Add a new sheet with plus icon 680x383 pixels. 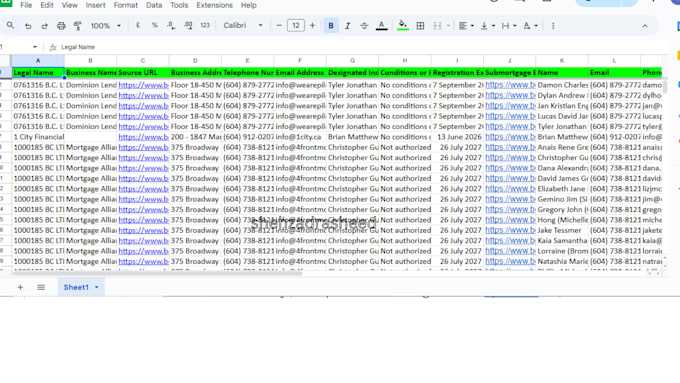tap(20, 287)
